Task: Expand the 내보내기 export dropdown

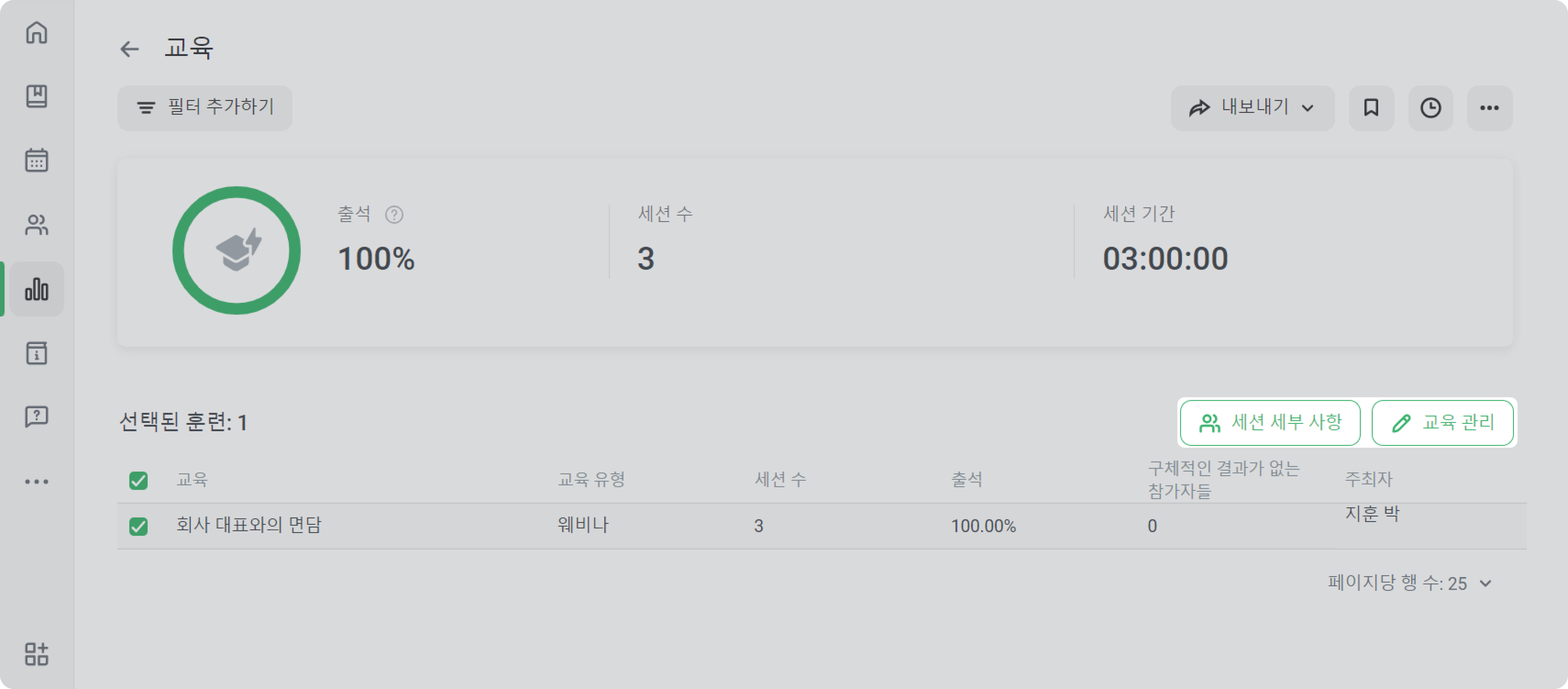Action: [1252, 108]
